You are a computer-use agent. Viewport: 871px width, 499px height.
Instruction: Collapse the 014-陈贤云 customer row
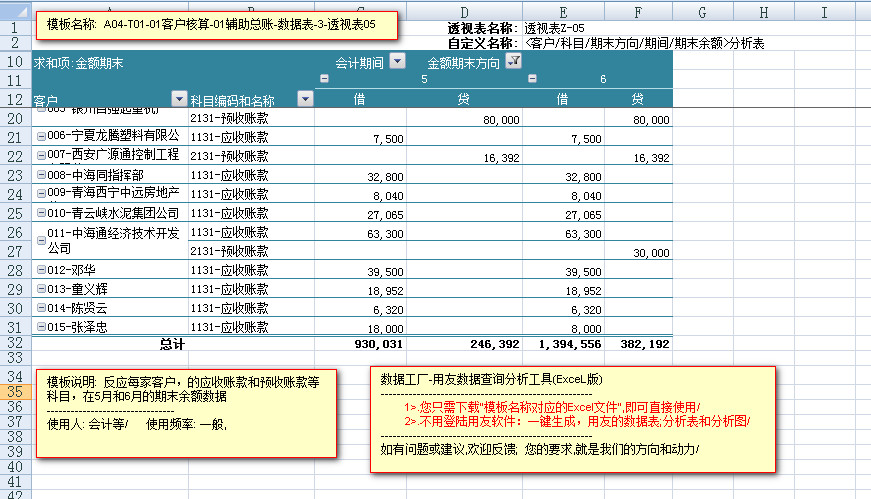pos(40,309)
